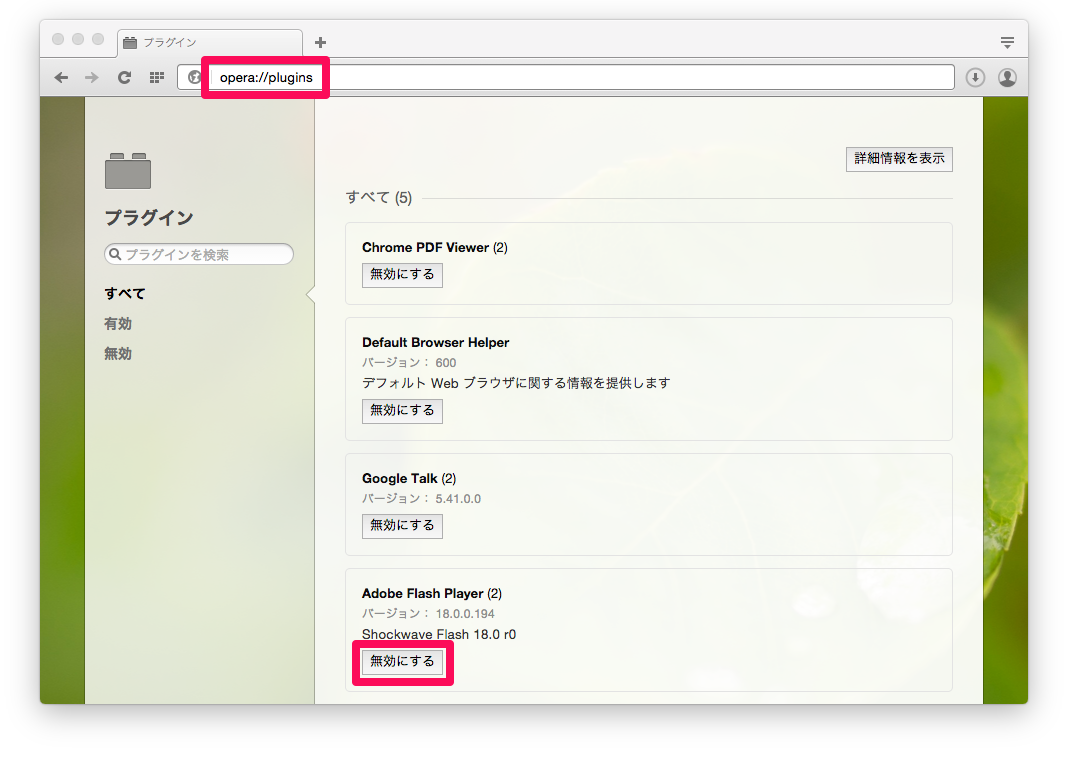
Task: Click the plugin block icon in sidebar
Action: point(128,171)
